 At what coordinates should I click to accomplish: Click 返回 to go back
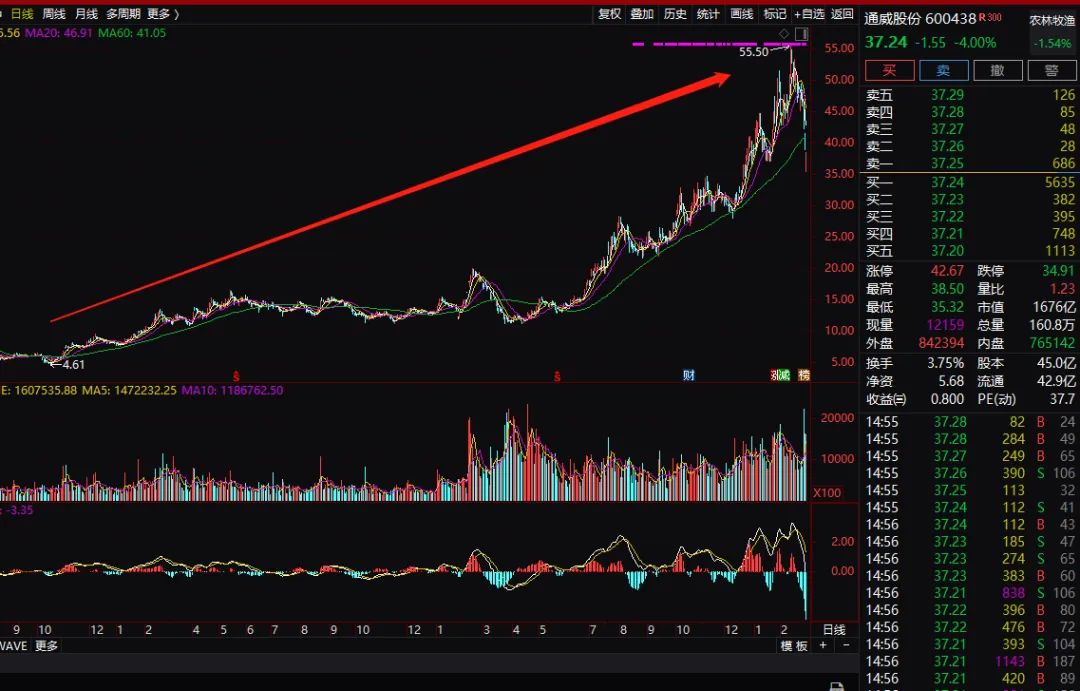point(842,14)
